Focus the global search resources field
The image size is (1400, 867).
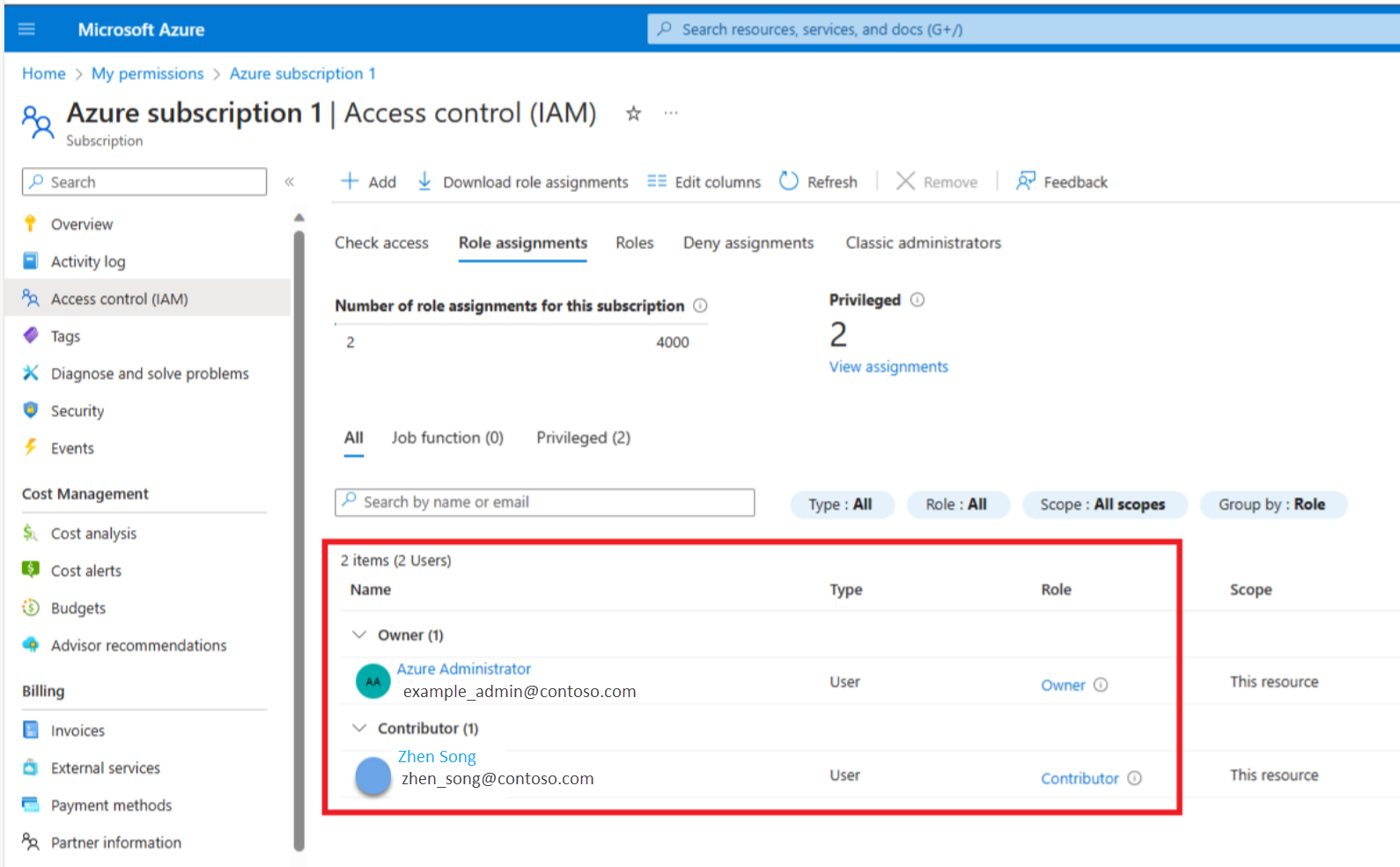1025,29
